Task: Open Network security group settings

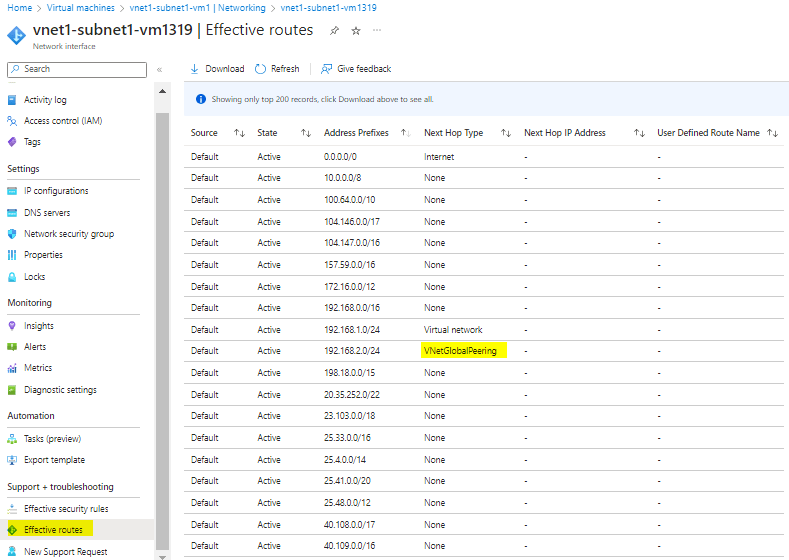Action: coord(69,234)
